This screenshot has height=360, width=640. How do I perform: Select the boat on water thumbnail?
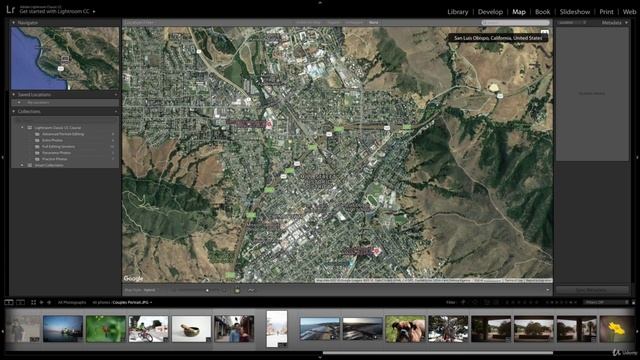(x=63, y=329)
